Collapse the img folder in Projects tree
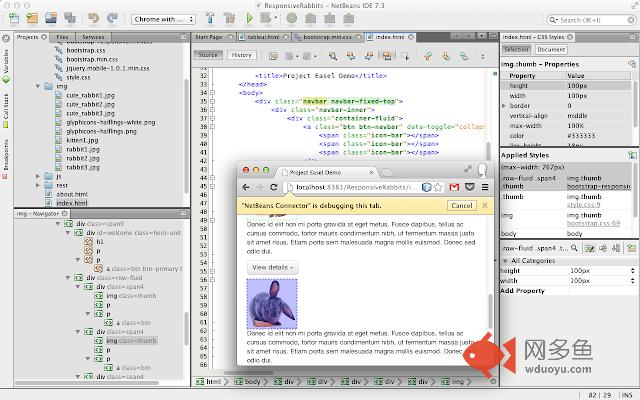The height and width of the screenshot is (400, 640). tap(38, 86)
